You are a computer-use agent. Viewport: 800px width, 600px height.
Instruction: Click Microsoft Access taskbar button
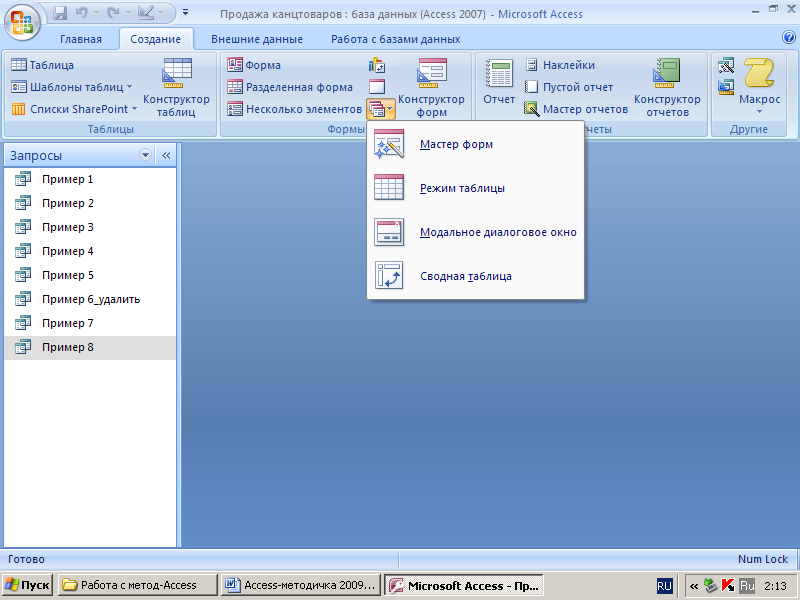(464, 585)
